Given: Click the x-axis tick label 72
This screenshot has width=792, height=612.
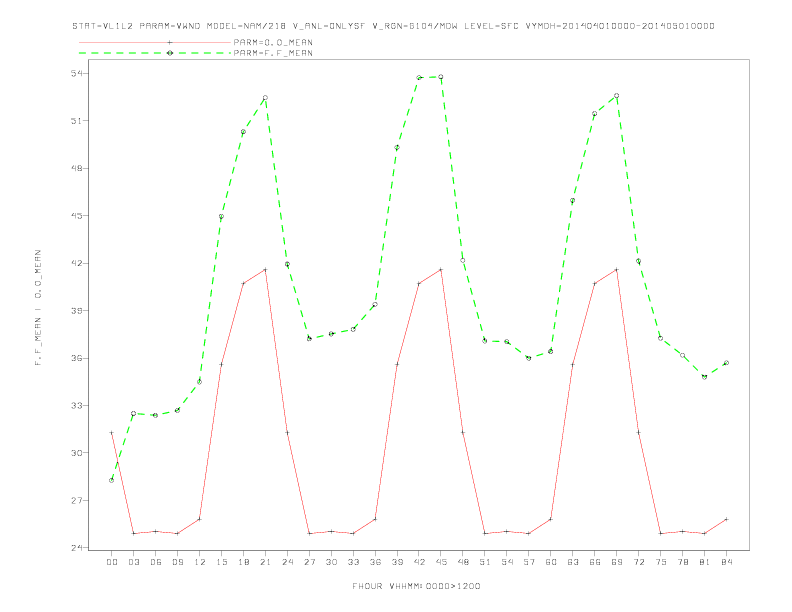Looking at the screenshot, I should point(638,562).
